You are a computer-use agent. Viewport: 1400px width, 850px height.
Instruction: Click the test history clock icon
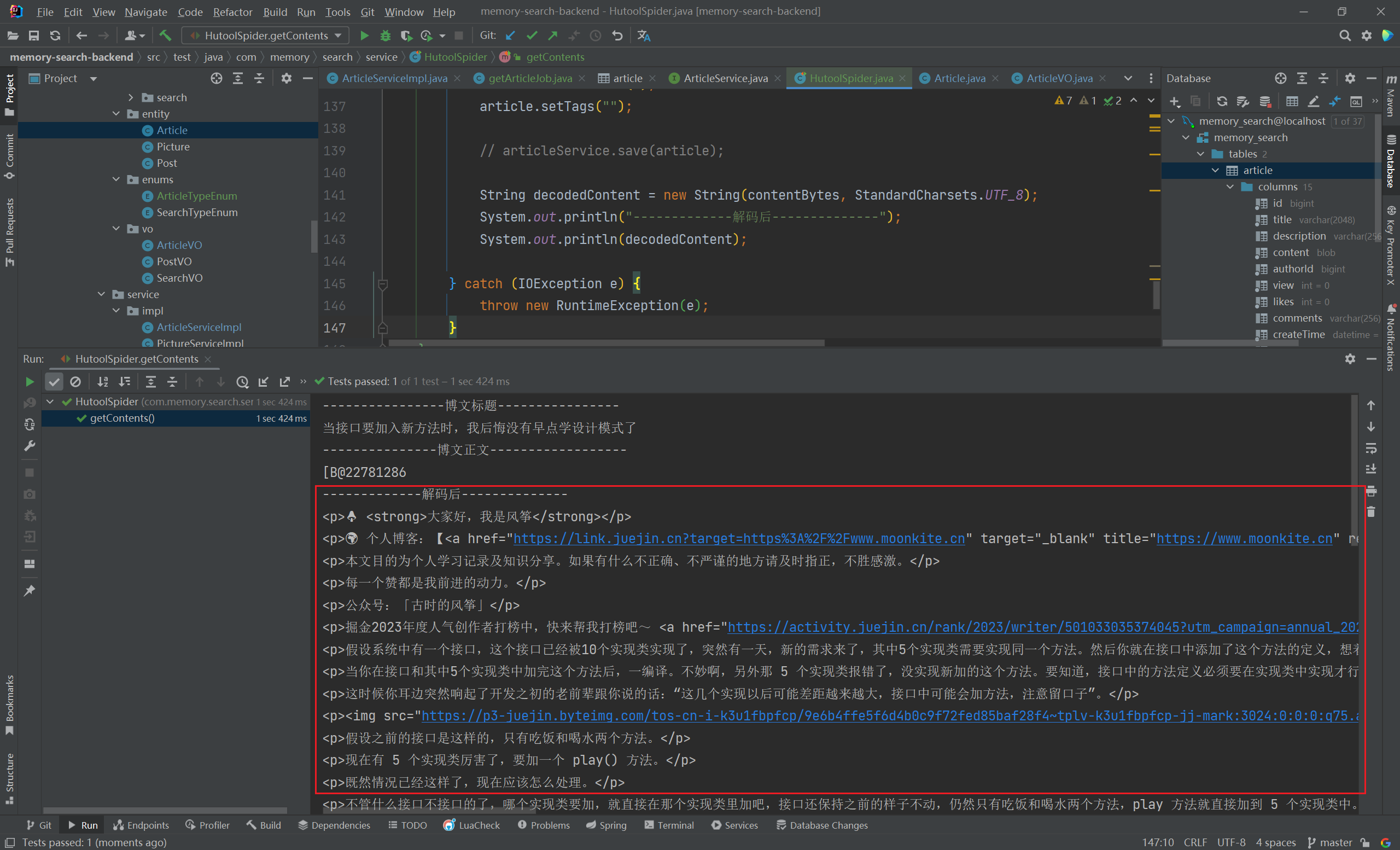(243, 382)
